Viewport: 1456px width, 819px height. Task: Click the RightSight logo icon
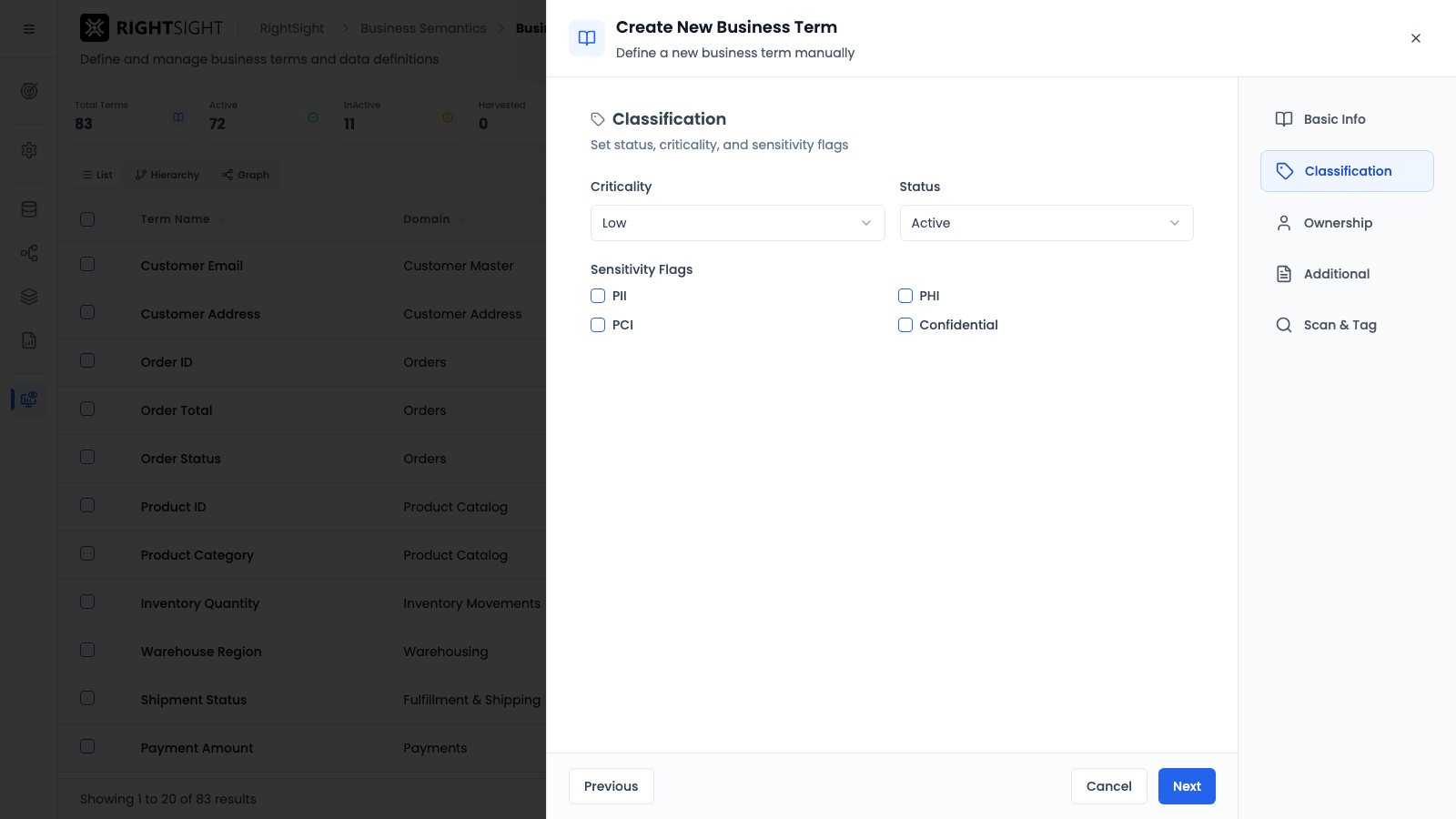click(x=95, y=28)
